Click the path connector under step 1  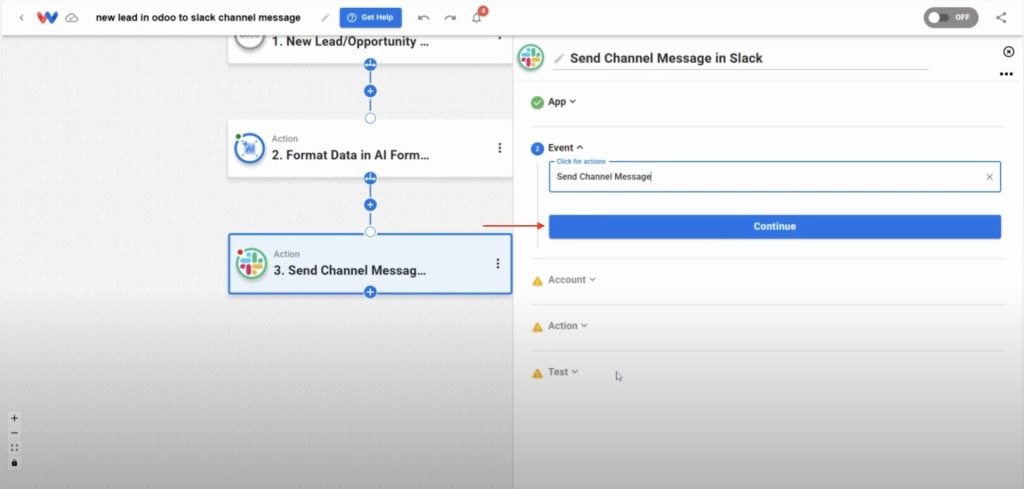[x=370, y=64]
